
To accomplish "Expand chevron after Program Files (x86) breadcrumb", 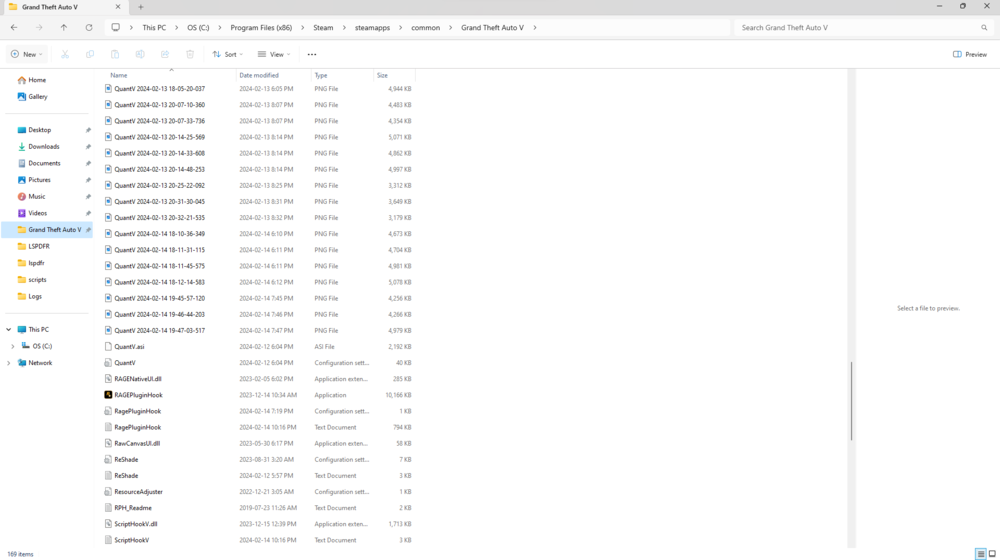I will click(x=303, y=27).
